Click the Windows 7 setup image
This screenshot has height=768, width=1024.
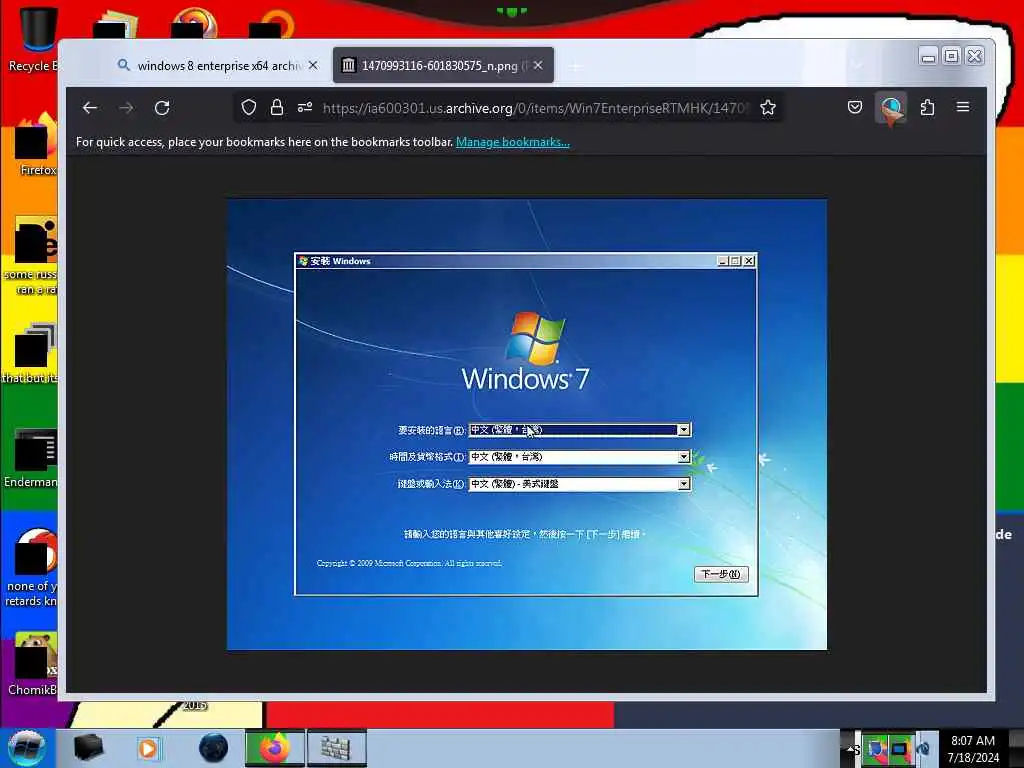[x=526, y=424]
